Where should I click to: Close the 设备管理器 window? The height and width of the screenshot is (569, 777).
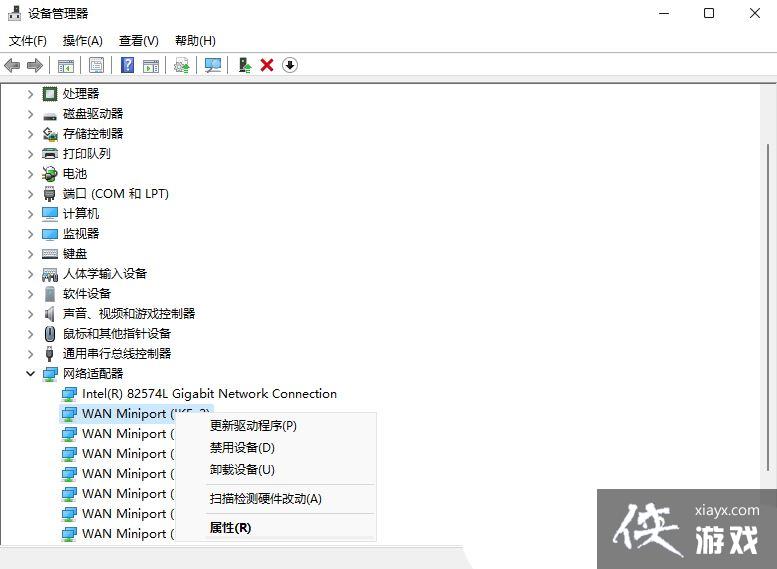tap(755, 13)
